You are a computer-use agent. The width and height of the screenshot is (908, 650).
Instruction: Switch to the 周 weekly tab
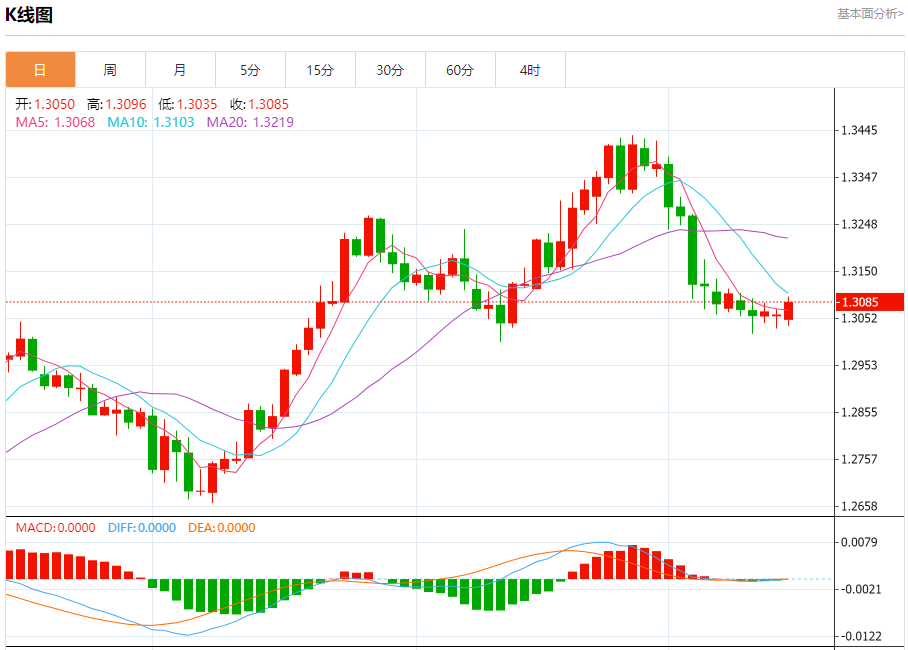pyautogui.click(x=111, y=70)
